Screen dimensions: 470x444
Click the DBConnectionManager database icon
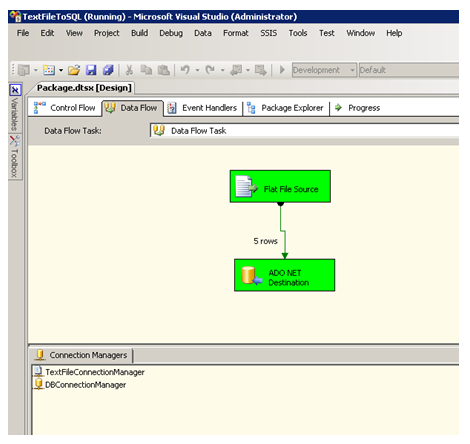39,384
